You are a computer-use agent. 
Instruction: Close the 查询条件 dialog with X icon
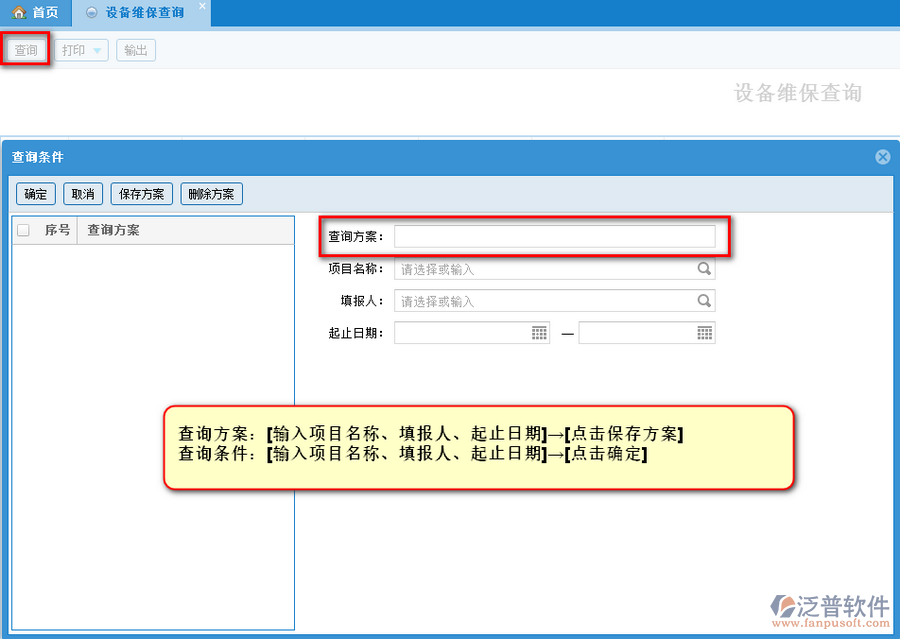[882, 157]
